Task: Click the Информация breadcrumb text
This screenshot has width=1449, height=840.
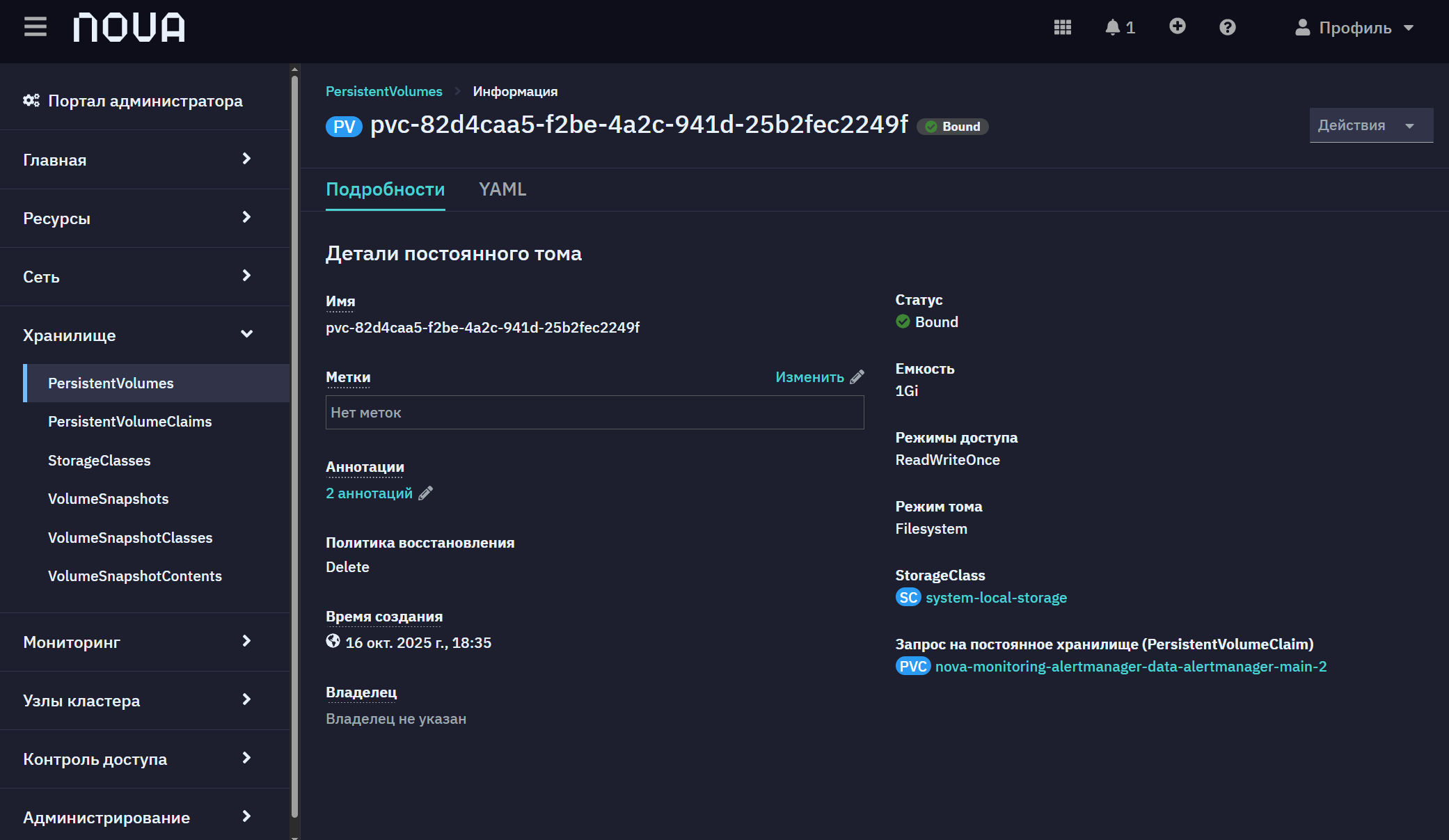Action: 515,91
